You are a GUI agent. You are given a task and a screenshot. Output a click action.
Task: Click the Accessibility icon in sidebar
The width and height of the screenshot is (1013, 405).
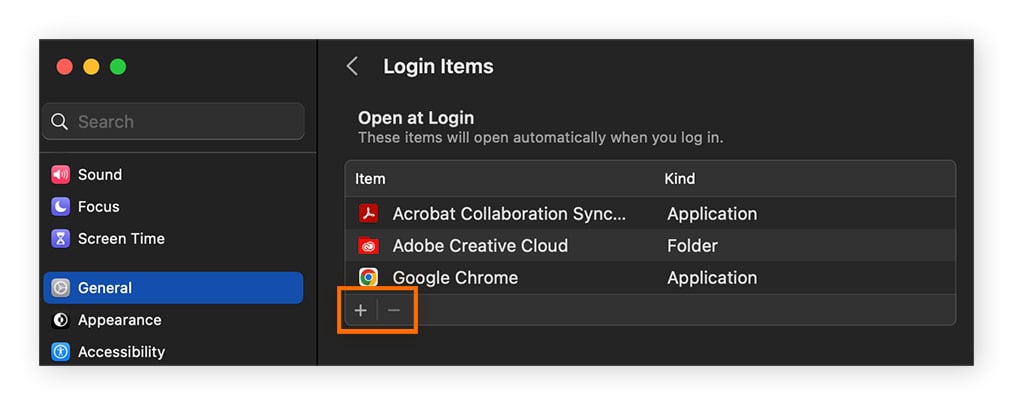point(60,352)
